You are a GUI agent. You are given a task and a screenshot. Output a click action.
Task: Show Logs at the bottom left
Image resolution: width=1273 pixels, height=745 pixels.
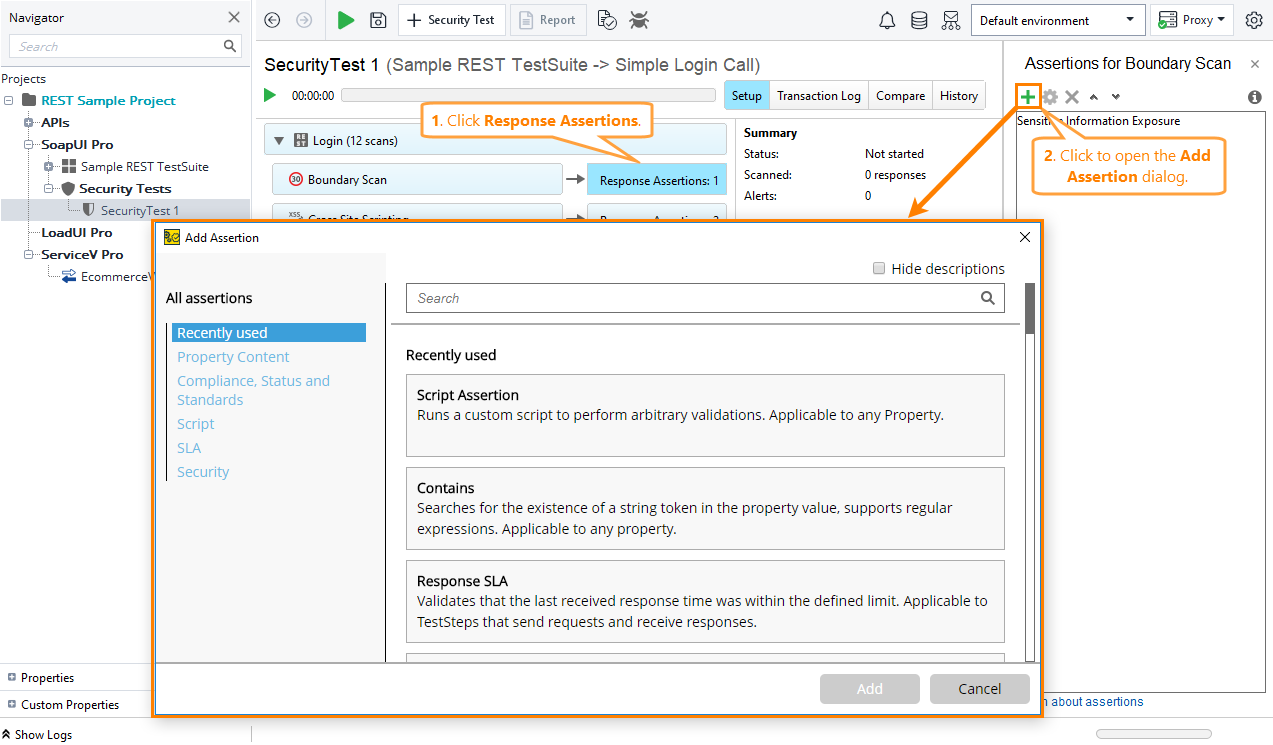[37, 734]
